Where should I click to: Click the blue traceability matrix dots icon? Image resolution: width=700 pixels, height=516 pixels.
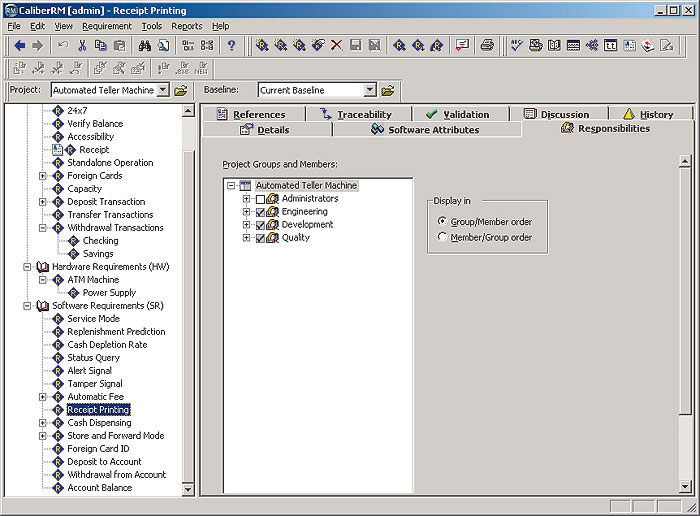pos(592,45)
